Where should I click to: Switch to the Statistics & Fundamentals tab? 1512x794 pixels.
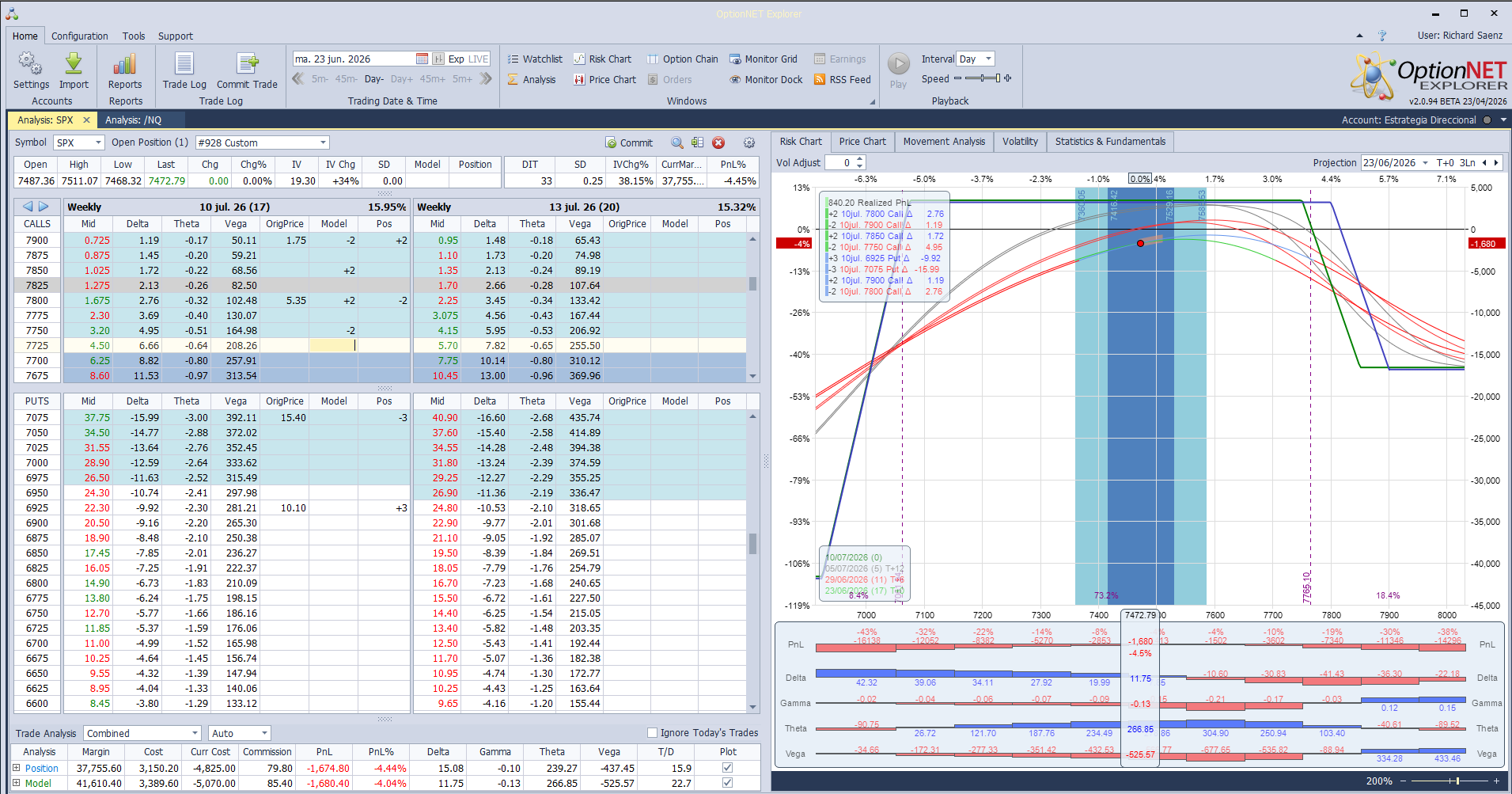point(1110,142)
